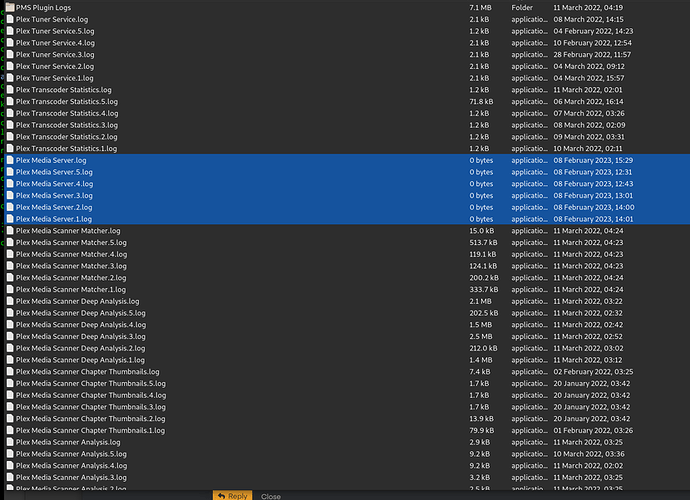The height and width of the screenshot is (500, 690).
Task: Click date 08 February 2023, 14:01
Action: pos(593,219)
